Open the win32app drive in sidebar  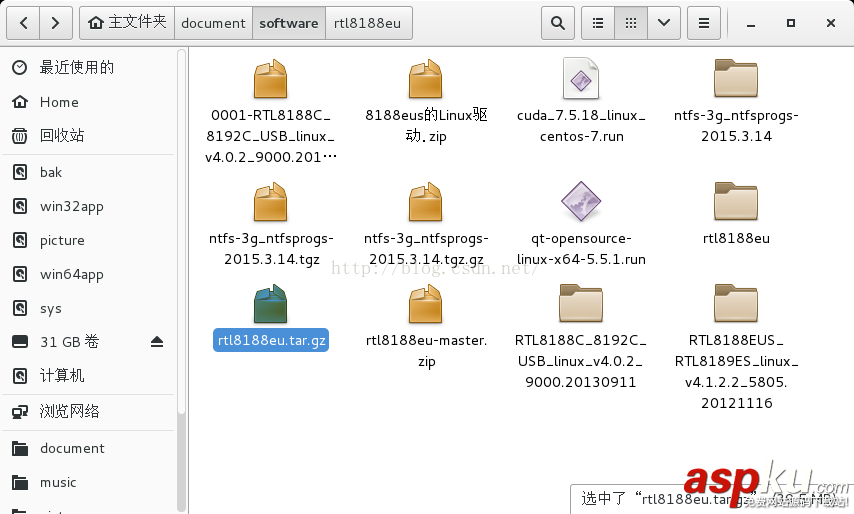(x=90, y=206)
